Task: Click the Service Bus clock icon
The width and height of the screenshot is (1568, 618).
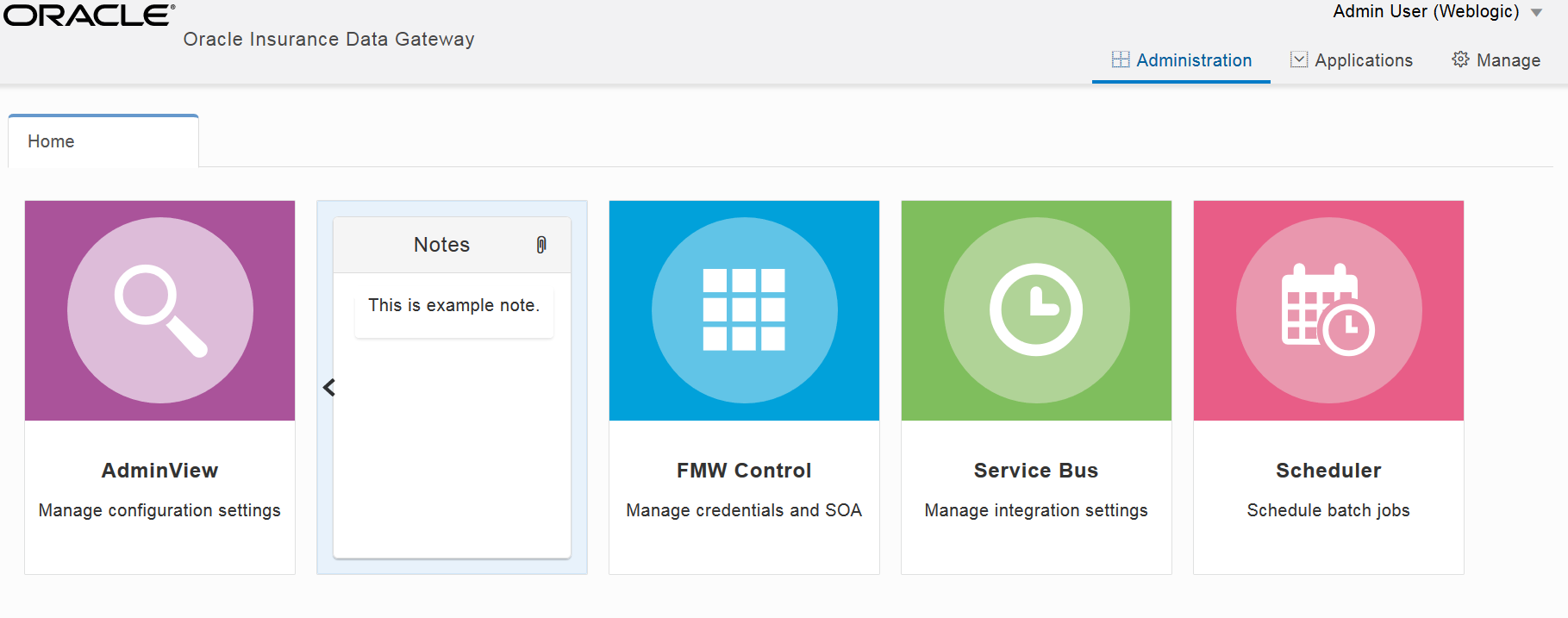Action: coord(1036,310)
